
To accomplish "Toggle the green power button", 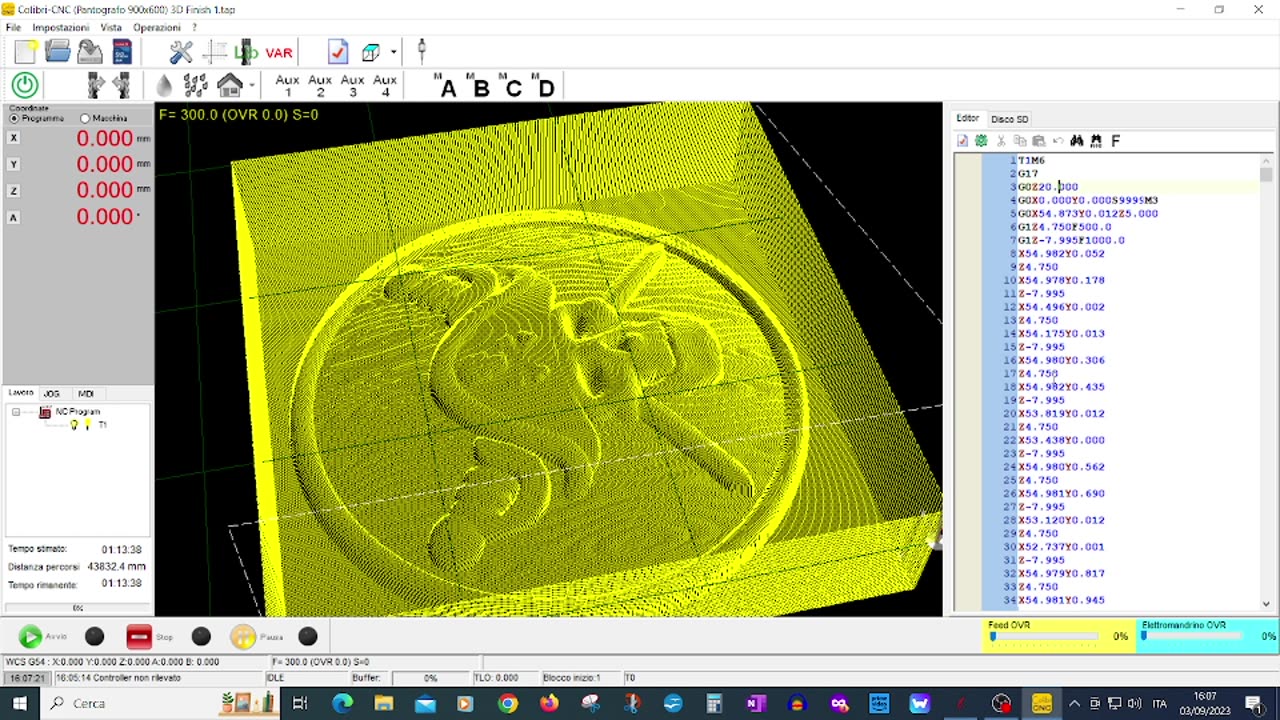I will [x=25, y=86].
